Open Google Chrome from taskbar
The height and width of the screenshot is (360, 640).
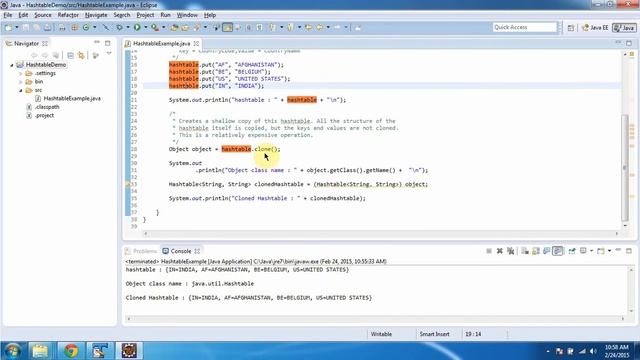pyautogui.click(x=71, y=351)
